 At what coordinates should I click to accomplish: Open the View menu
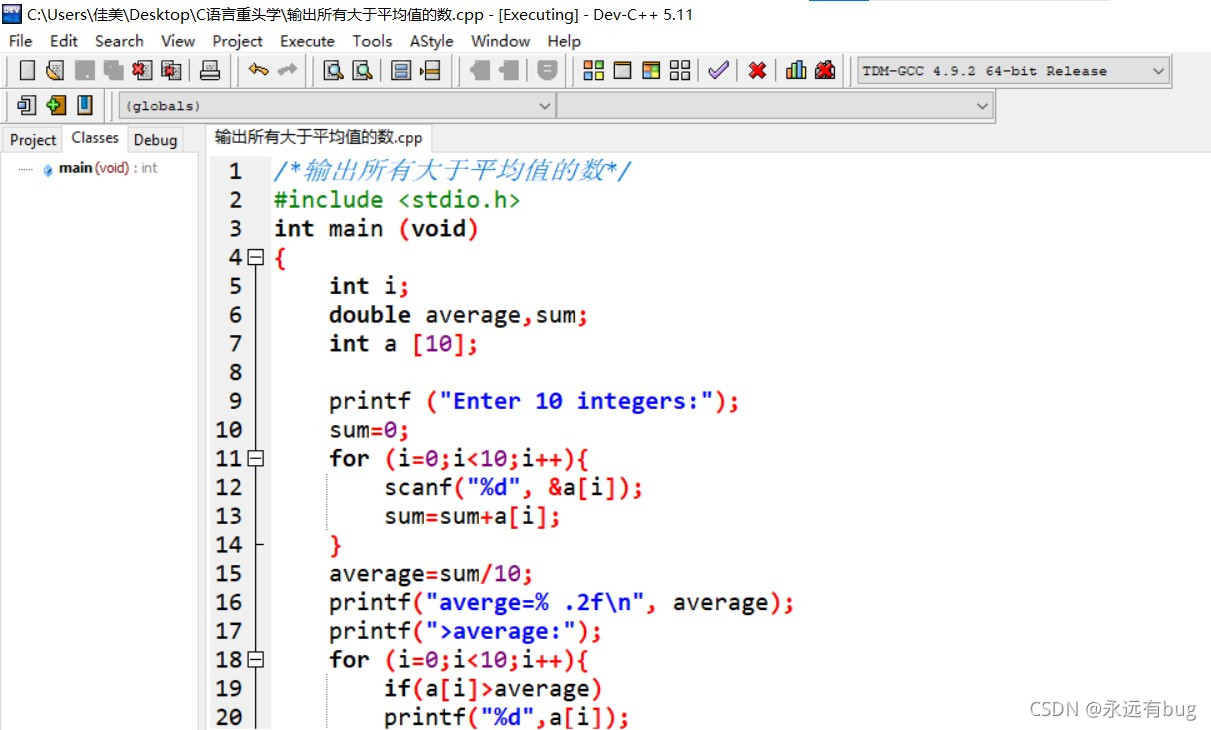[x=178, y=41]
